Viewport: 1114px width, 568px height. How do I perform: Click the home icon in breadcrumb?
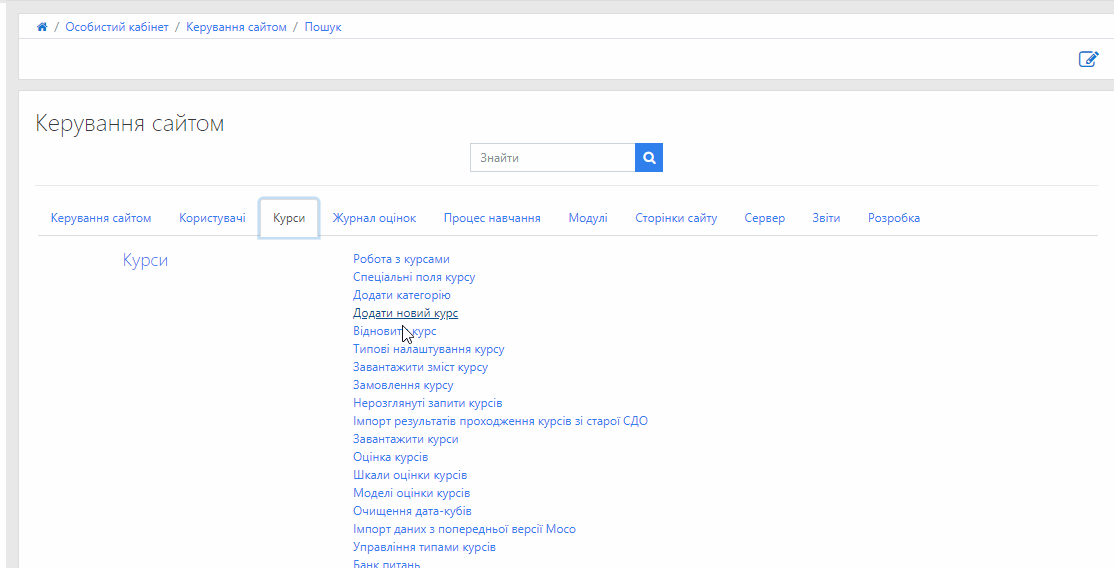tap(42, 27)
